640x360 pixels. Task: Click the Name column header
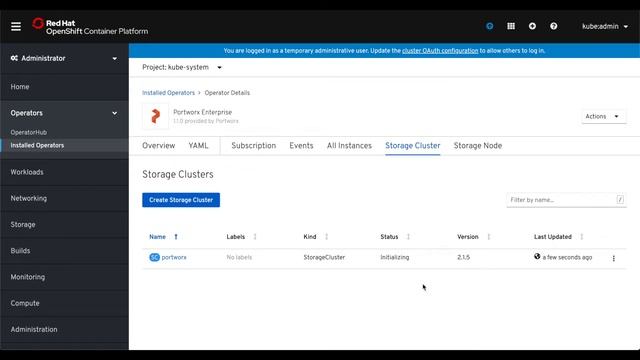coord(158,237)
